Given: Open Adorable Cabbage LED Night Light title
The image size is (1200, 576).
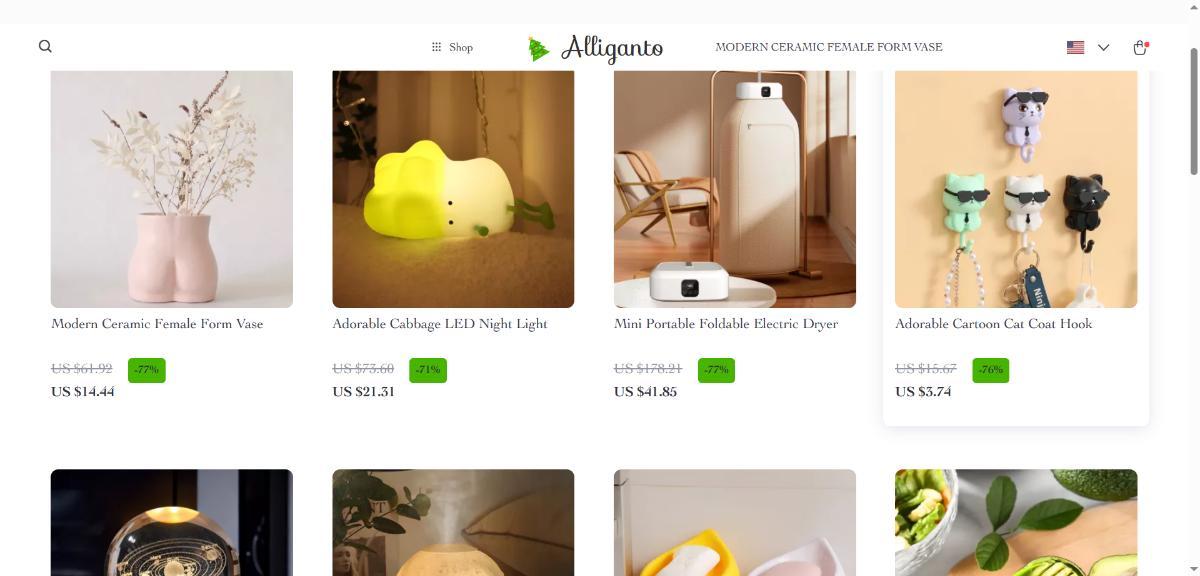Looking at the screenshot, I should (x=440, y=324).
